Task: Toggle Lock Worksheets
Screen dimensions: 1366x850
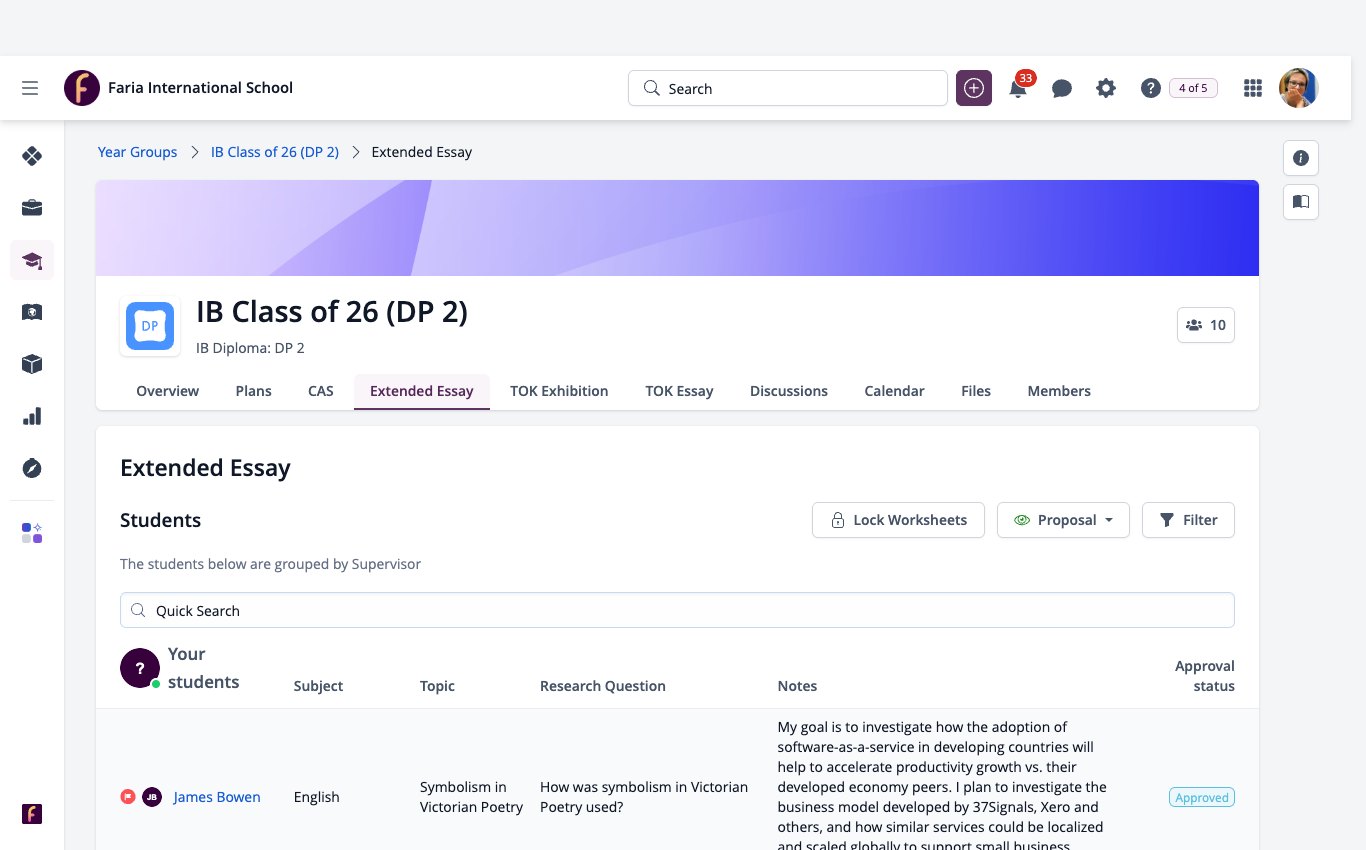Action: click(x=898, y=520)
